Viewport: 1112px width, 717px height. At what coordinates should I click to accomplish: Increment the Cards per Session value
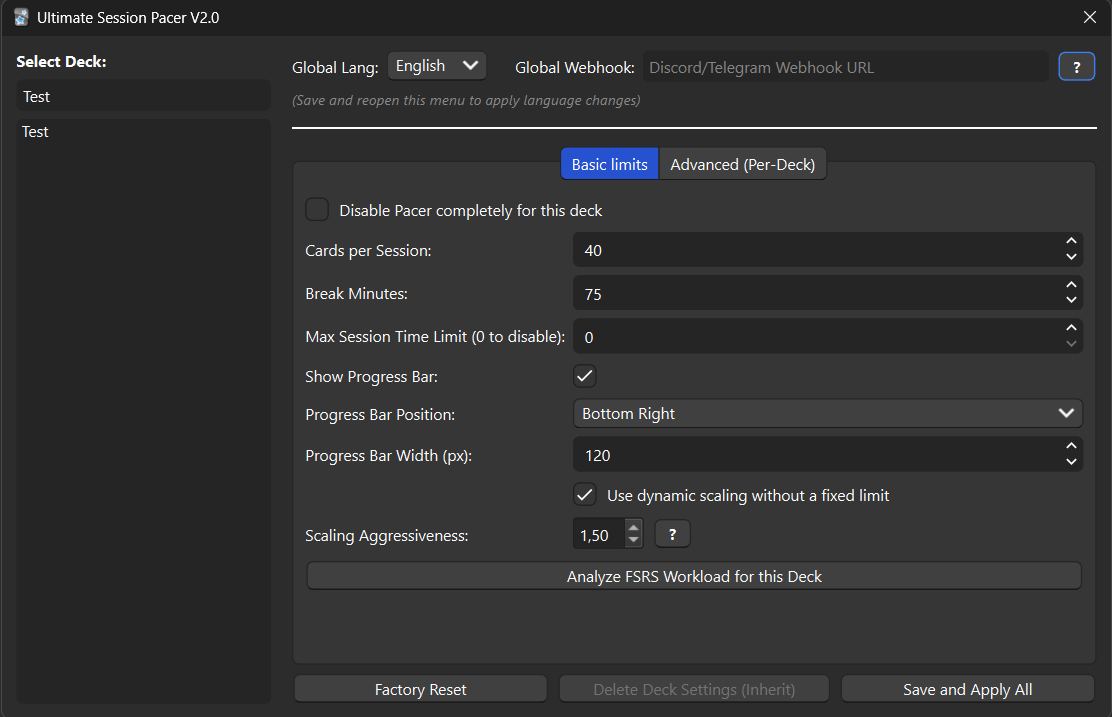pyautogui.click(x=1073, y=243)
